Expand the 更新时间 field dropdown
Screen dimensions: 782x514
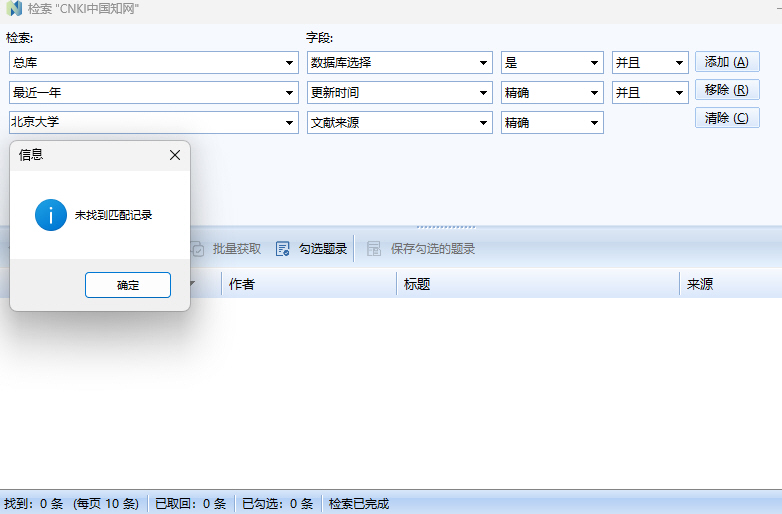pos(484,93)
